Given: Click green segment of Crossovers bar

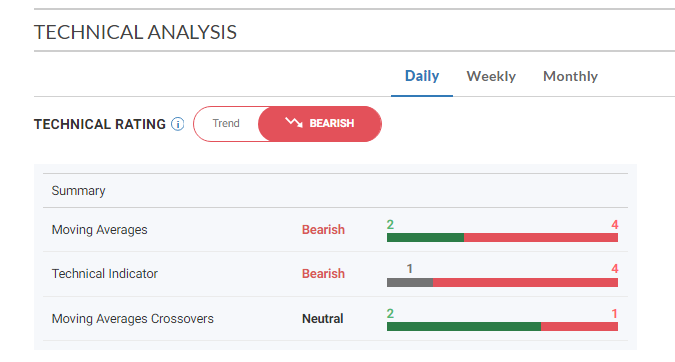Looking at the screenshot, I should tap(464, 327).
